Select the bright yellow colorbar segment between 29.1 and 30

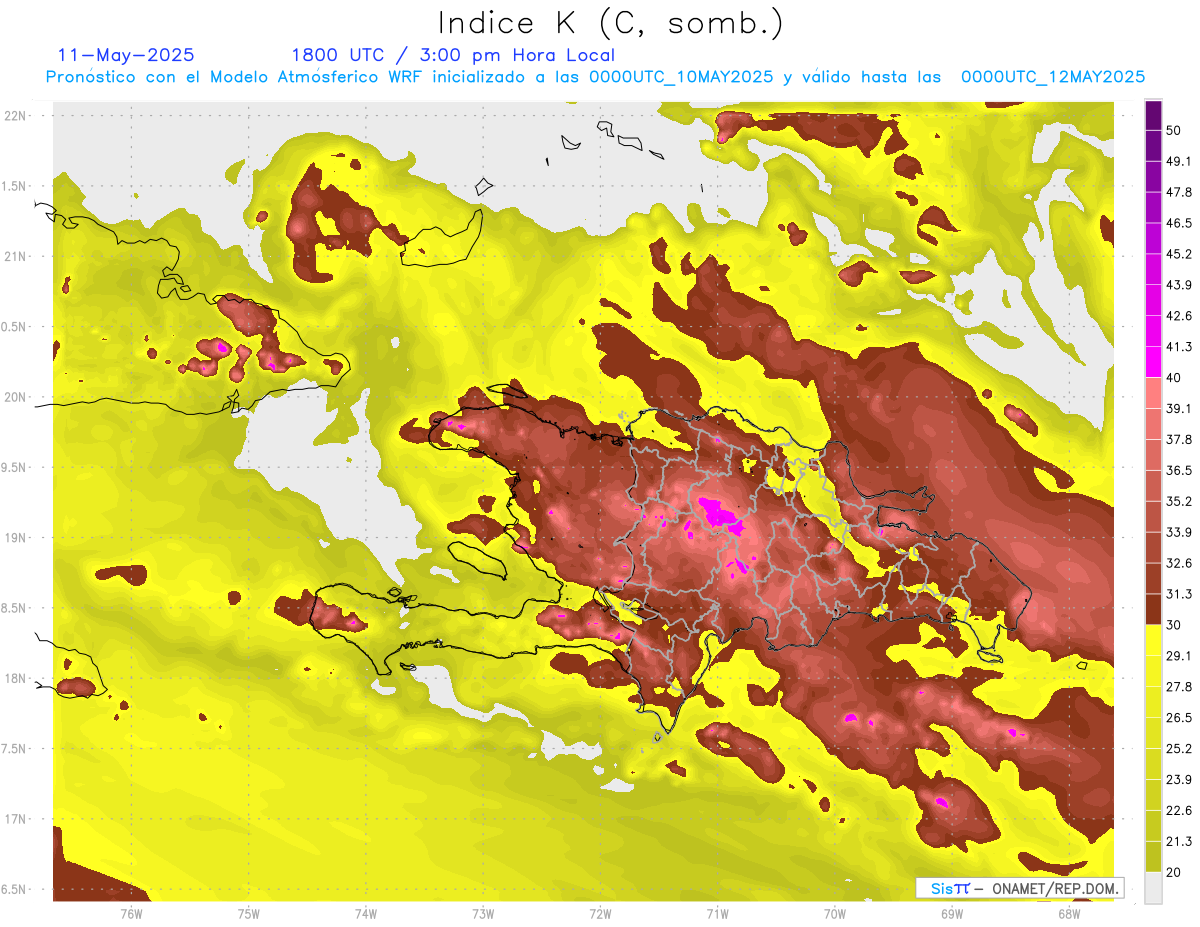pos(1153,640)
